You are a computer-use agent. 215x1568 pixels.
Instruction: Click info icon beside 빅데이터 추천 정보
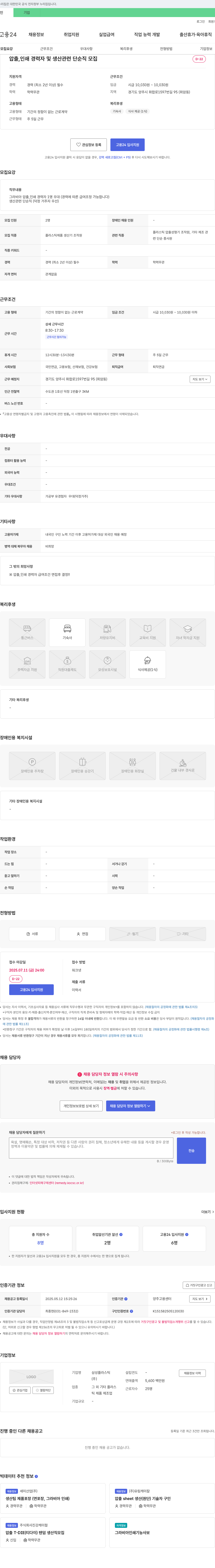(37, 1476)
